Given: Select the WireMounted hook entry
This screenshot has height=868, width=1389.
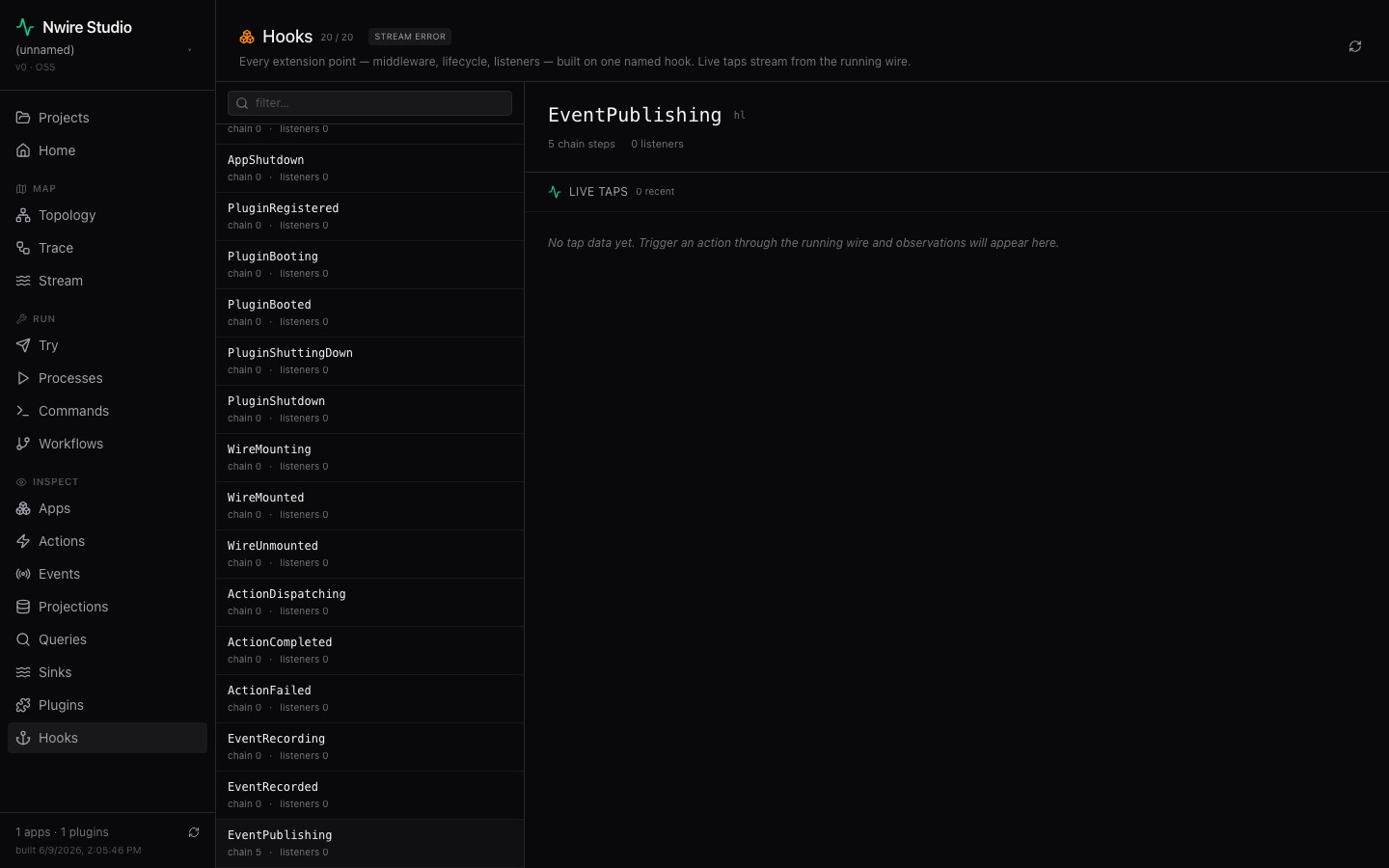Looking at the screenshot, I should pos(369,506).
